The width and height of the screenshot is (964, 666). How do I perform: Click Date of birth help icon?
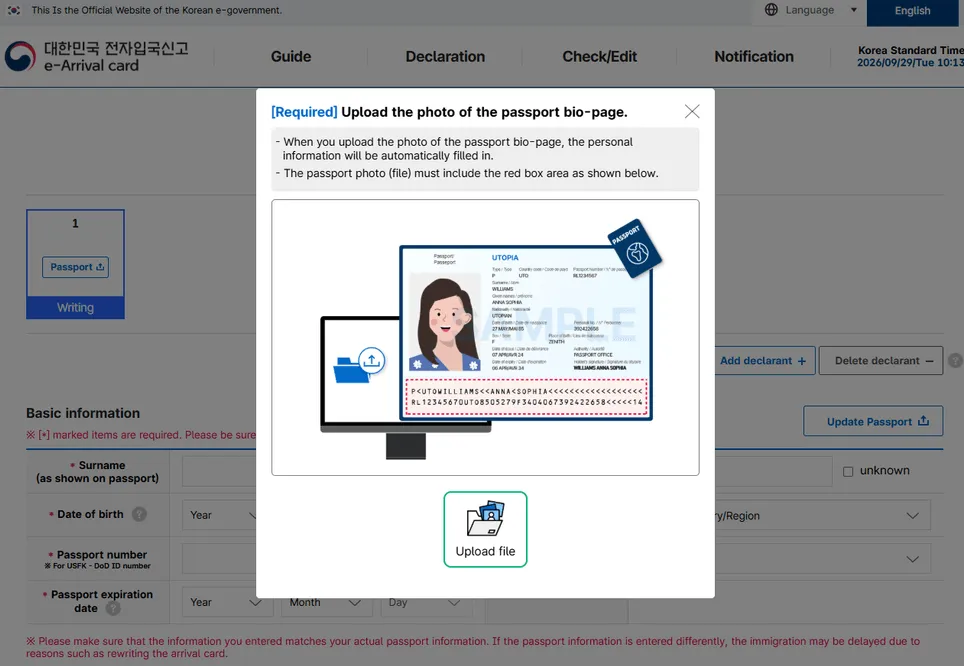pyautogui.click(x=140, y=514)
